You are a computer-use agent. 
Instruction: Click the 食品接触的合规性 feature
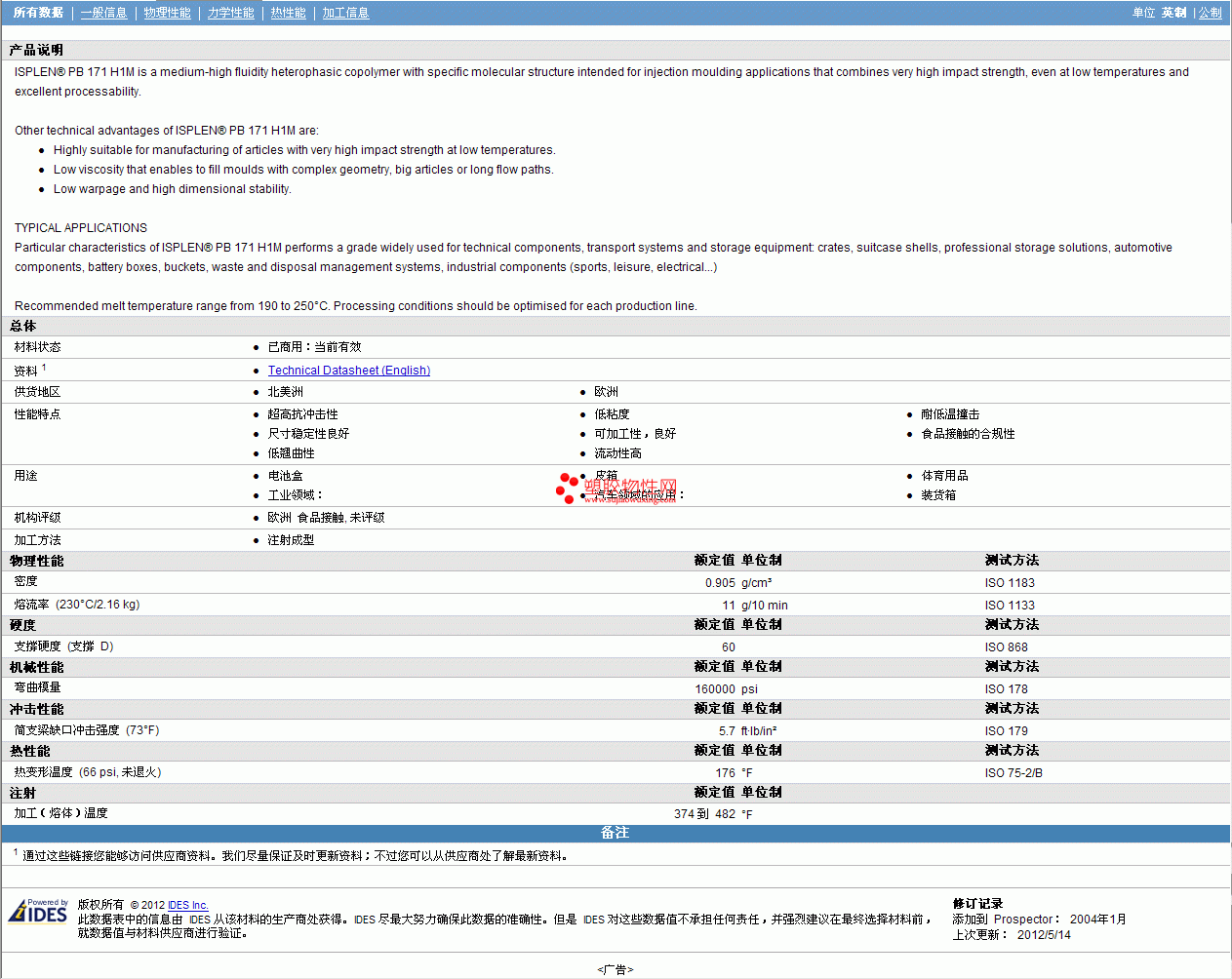point(968,434)
